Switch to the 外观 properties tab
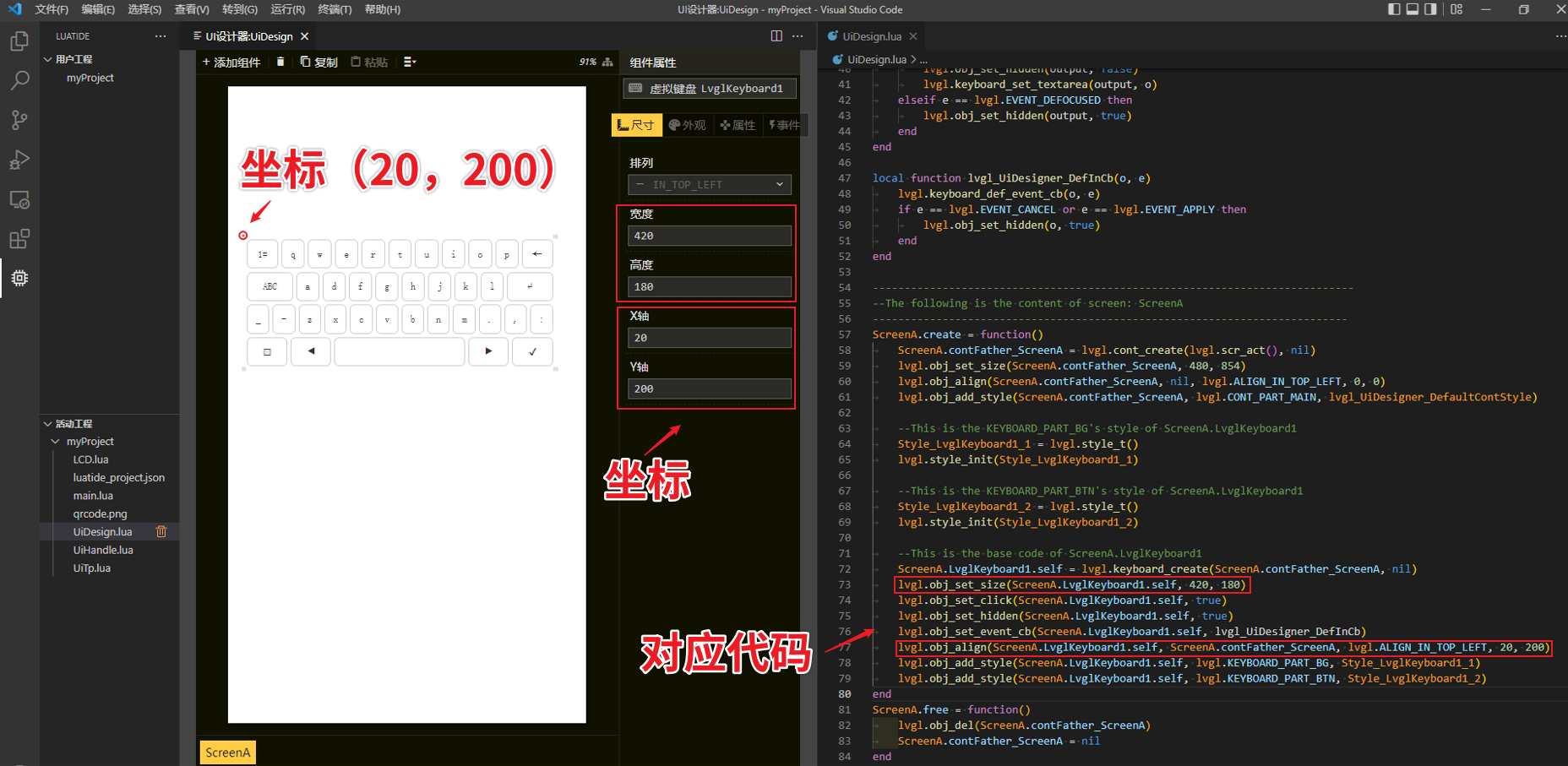Image resolution: width=1568 pixels, height=766 pixels. coord(687,125)
